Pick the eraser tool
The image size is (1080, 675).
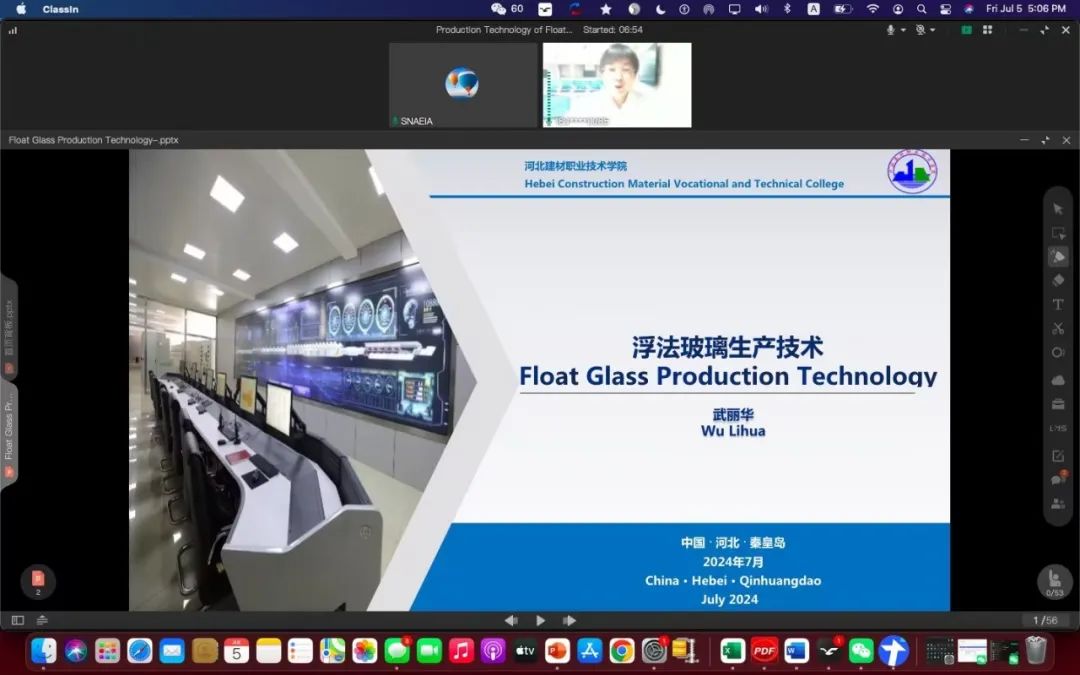click(x=1058, y=280)
